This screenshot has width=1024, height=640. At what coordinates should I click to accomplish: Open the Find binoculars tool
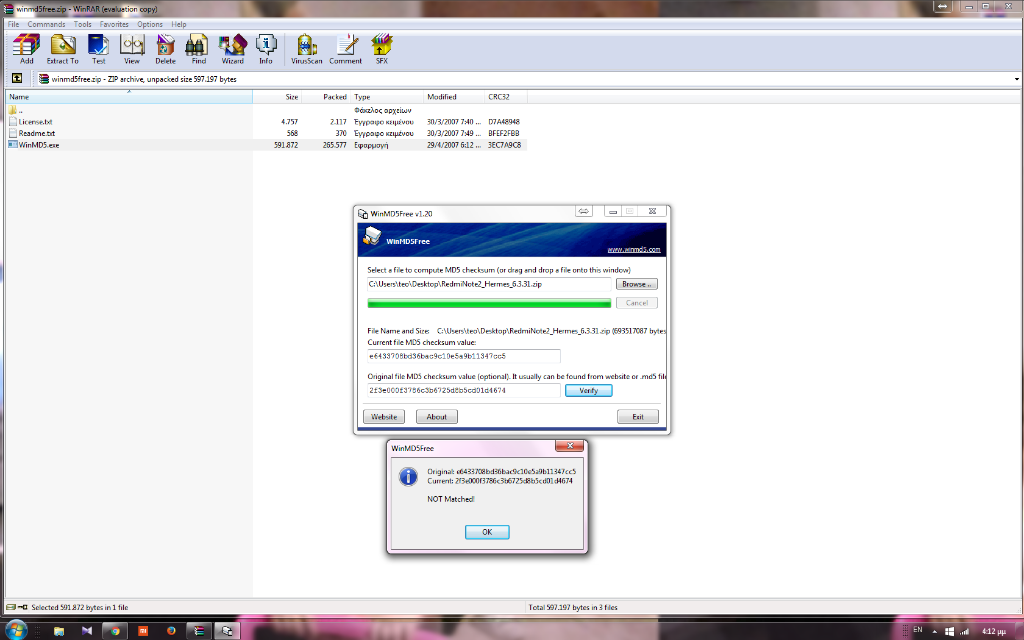click(x=199, y=50)
